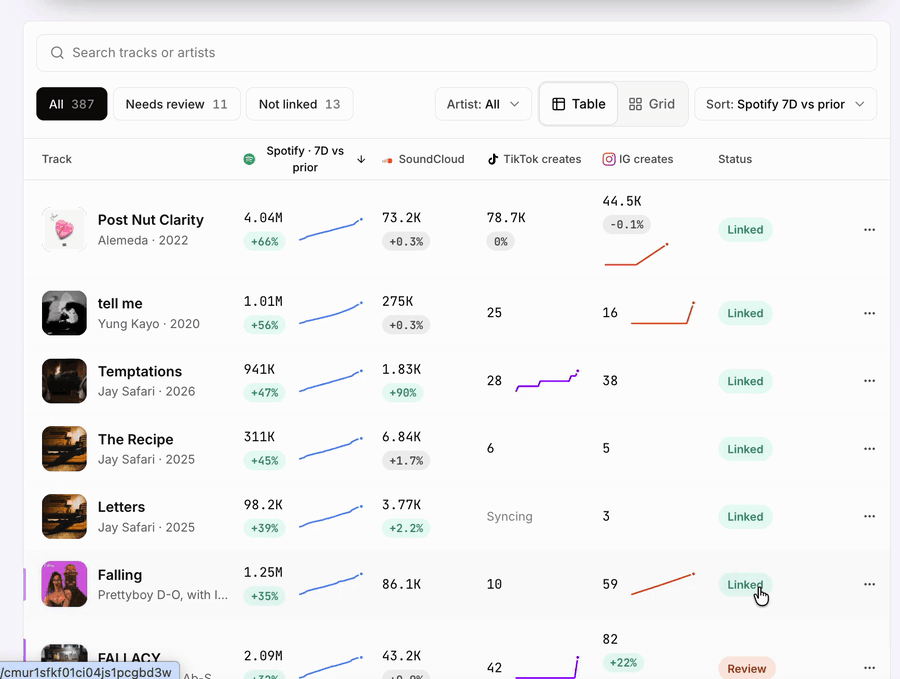Click the +66% badge for Post Nut Clarity

[264, 242]
